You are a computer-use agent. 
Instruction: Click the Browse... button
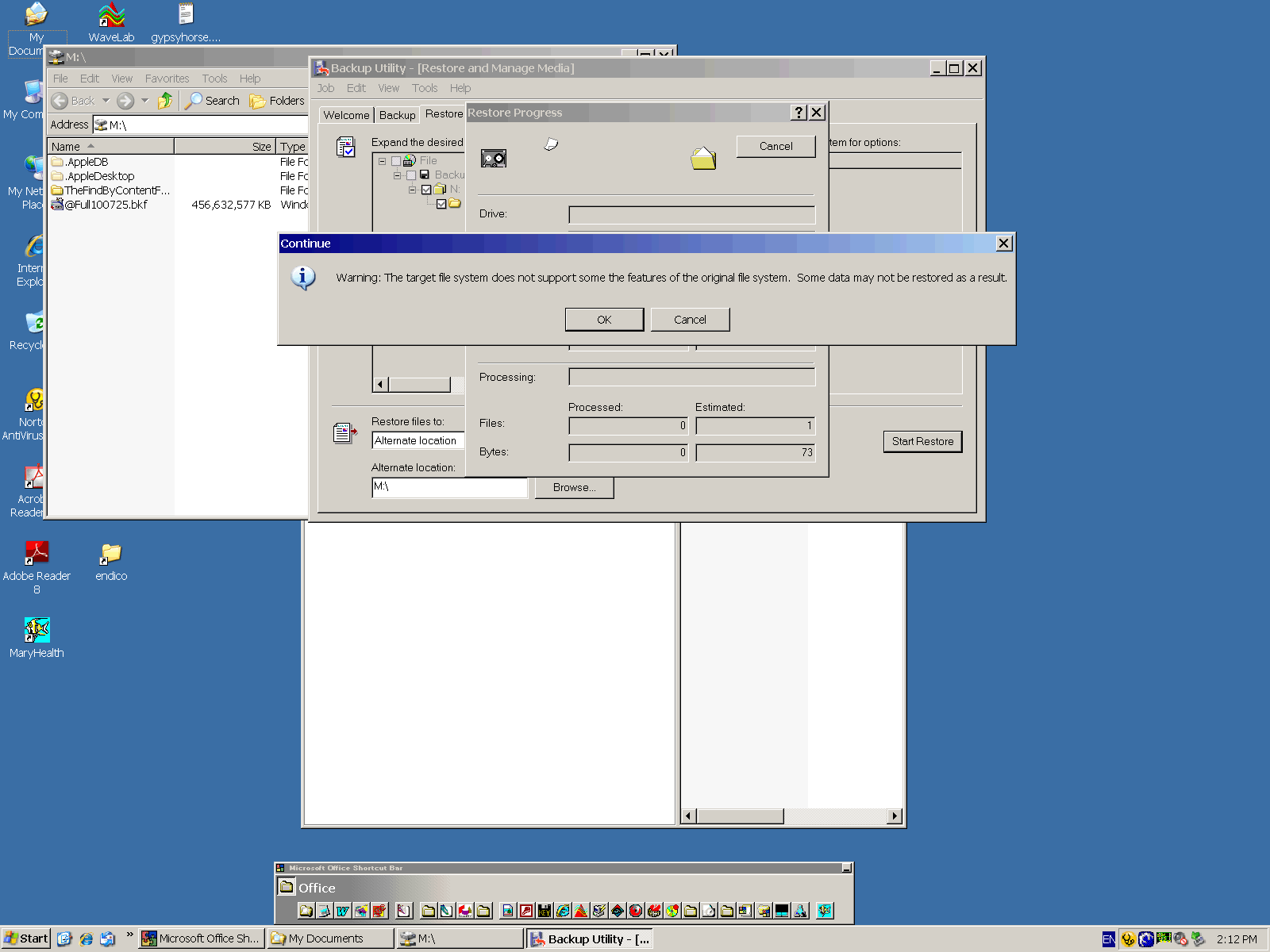574,488
